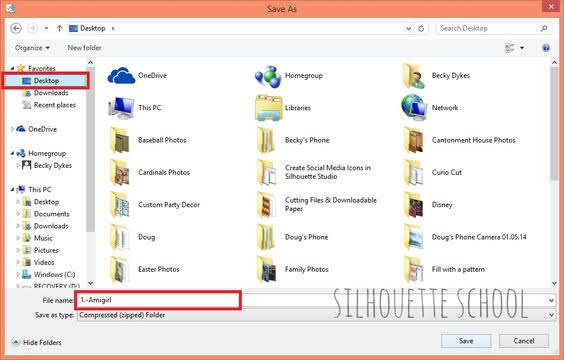Image resolution: width=564 pixels, height=360 pixels.
Task: Open the recent locations dropdown arrow
Action: coord(46,28)
